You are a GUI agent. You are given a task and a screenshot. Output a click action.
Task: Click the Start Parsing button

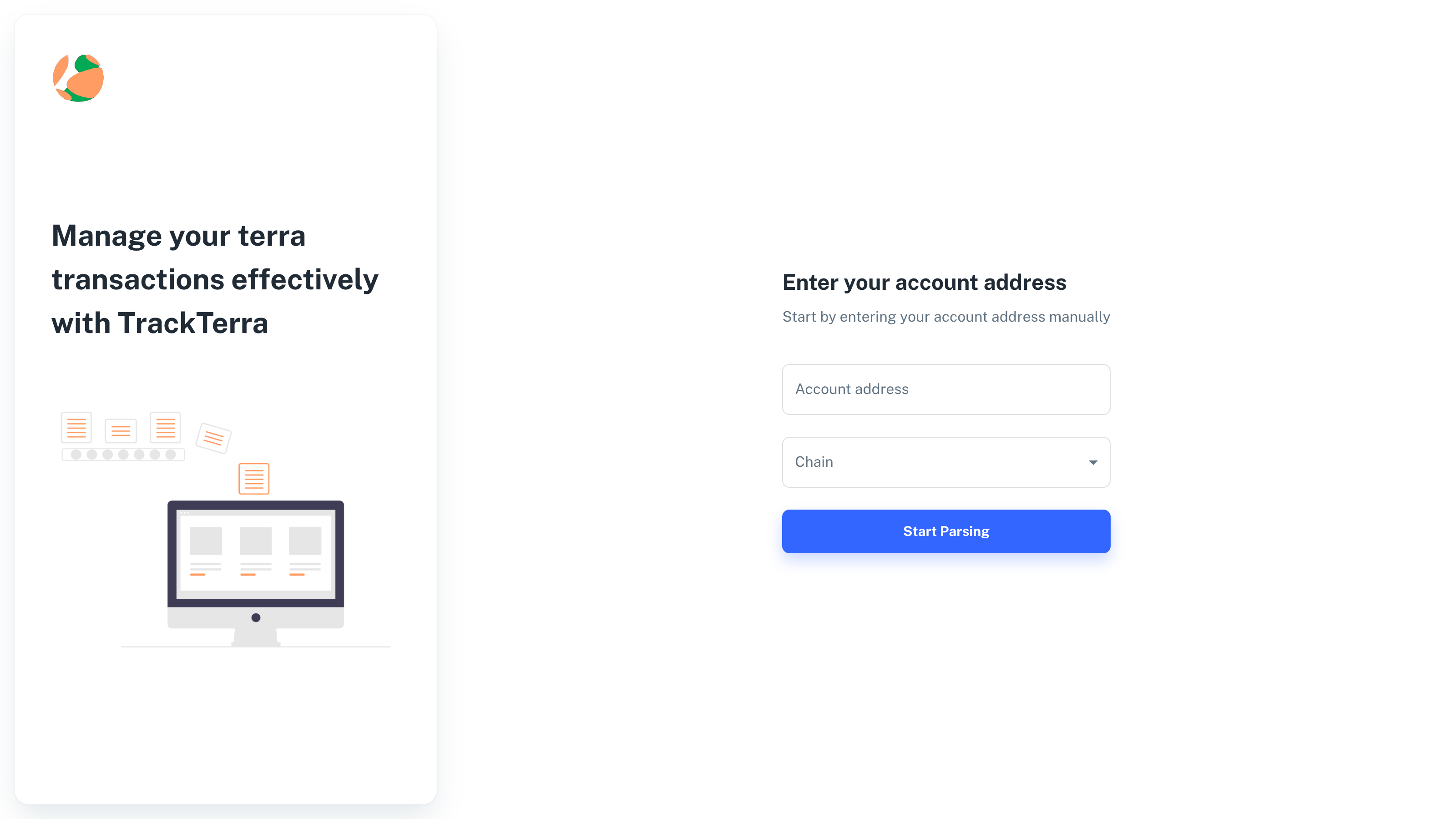[946, 531]
